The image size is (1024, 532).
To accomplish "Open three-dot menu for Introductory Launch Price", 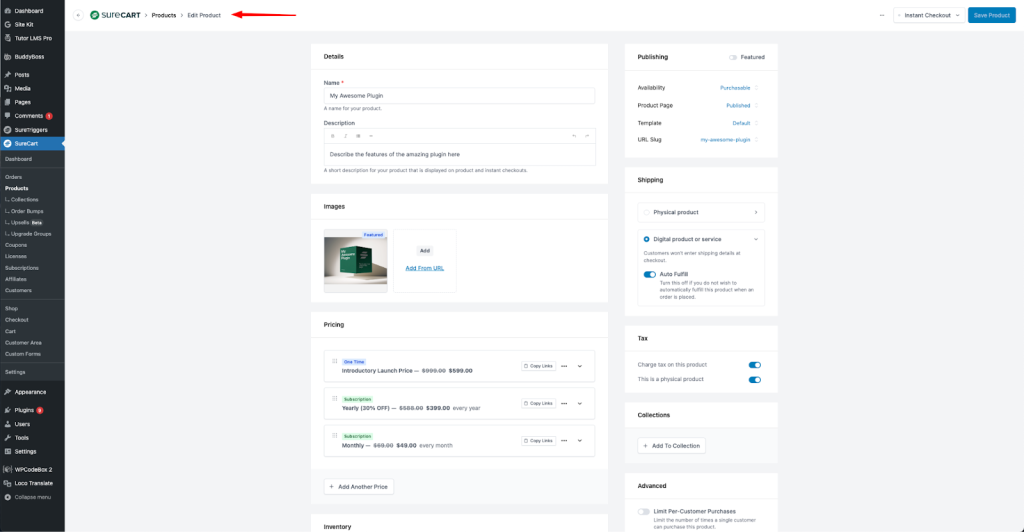I will pos(564,366).
